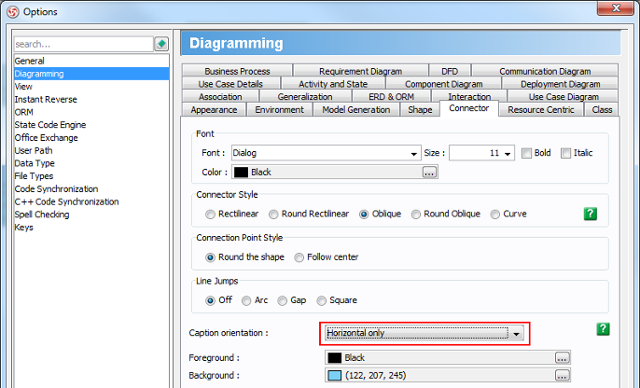640x388 pixels.
Task: Open the Use Case Diagram tab
Action: pyautogui.click(x=564, y=97)
